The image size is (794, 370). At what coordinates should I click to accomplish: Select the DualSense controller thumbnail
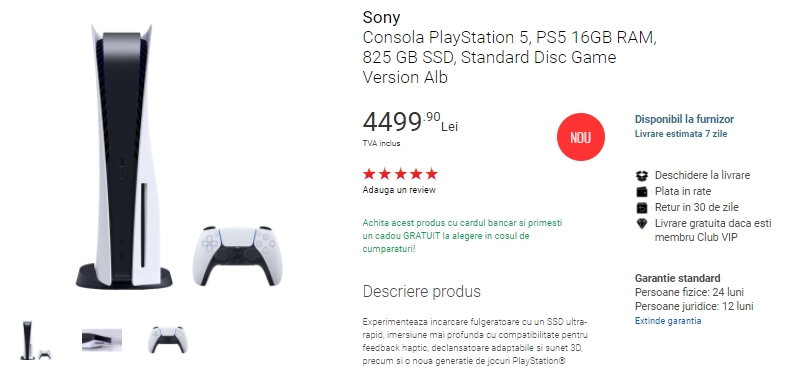[168, 340]
